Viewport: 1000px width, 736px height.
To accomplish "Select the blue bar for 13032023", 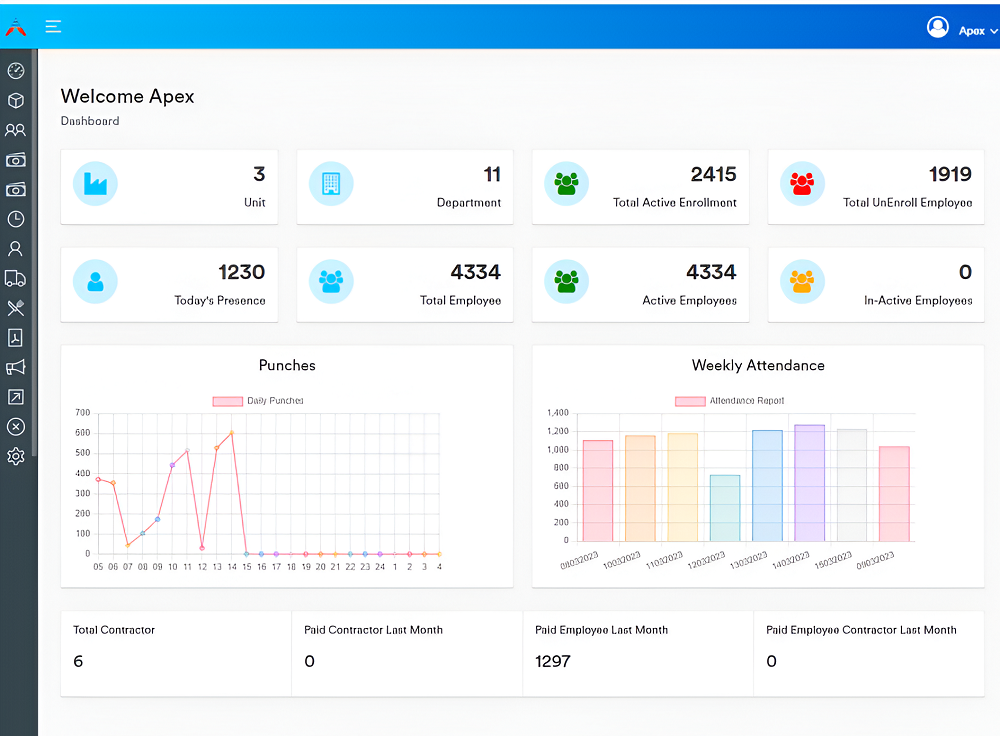I will tap(767, 486).
